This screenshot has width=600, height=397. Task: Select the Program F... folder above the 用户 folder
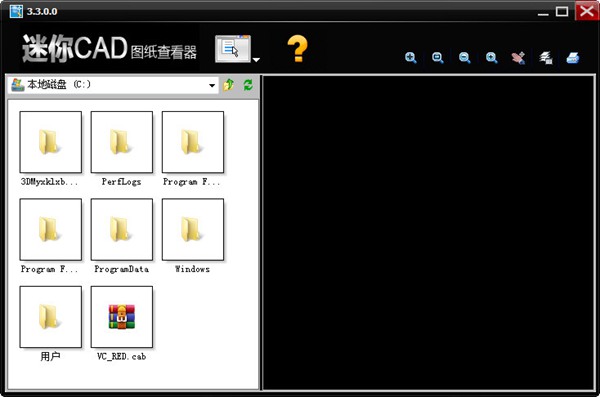[51, 229]
